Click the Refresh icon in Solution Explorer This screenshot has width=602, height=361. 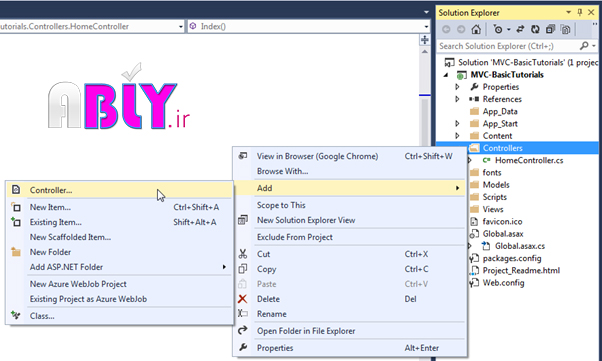coord(535,29)
